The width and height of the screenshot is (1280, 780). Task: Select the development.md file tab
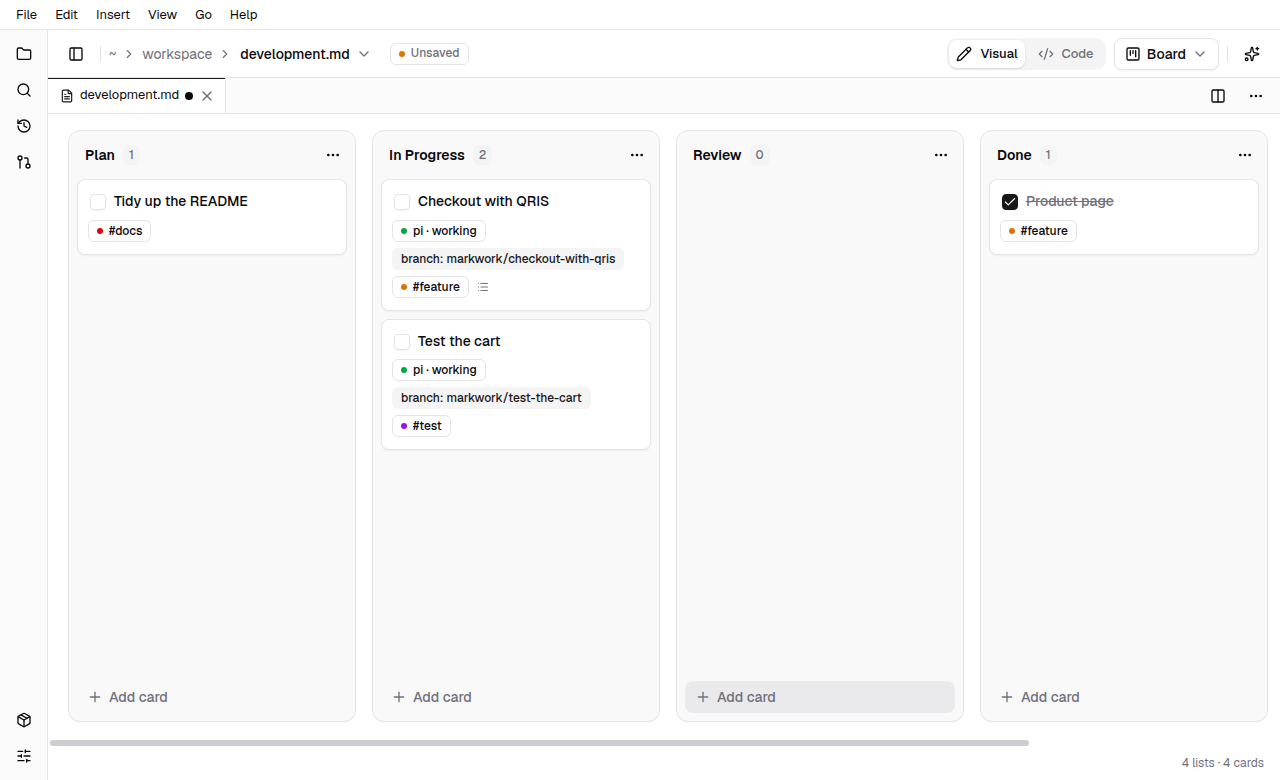[x=137, y=96]
